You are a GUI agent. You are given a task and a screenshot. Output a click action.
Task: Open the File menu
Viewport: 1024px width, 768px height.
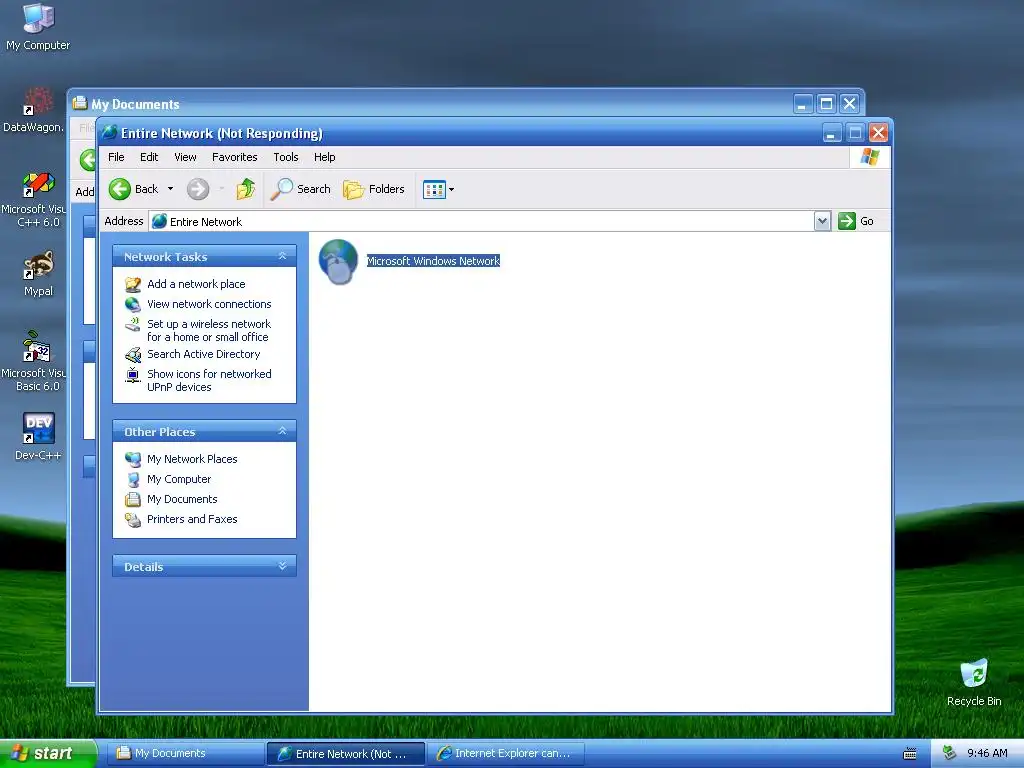(116, 157)
